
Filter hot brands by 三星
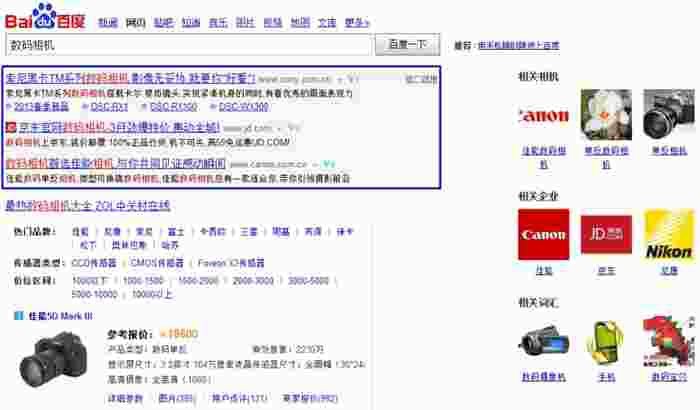[249, 232]
